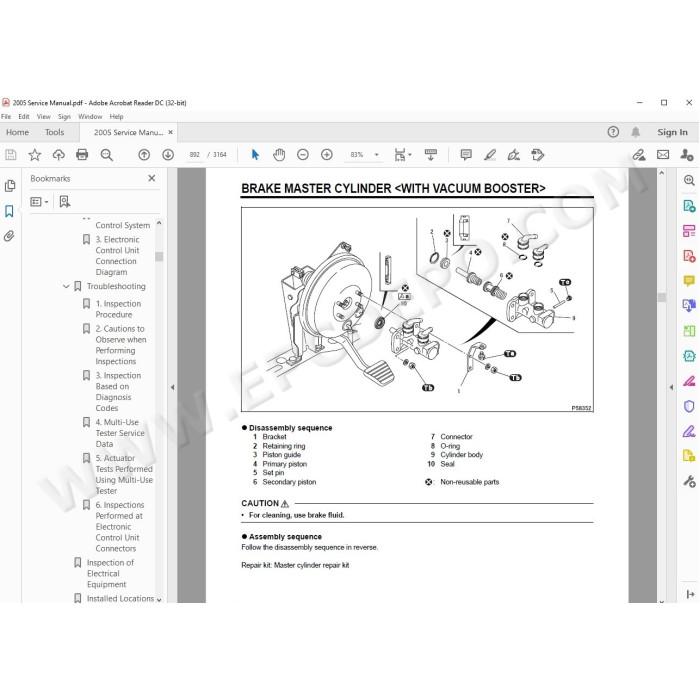
Task: Select the Highlight pen tool
Action: (x=490, y=155)
